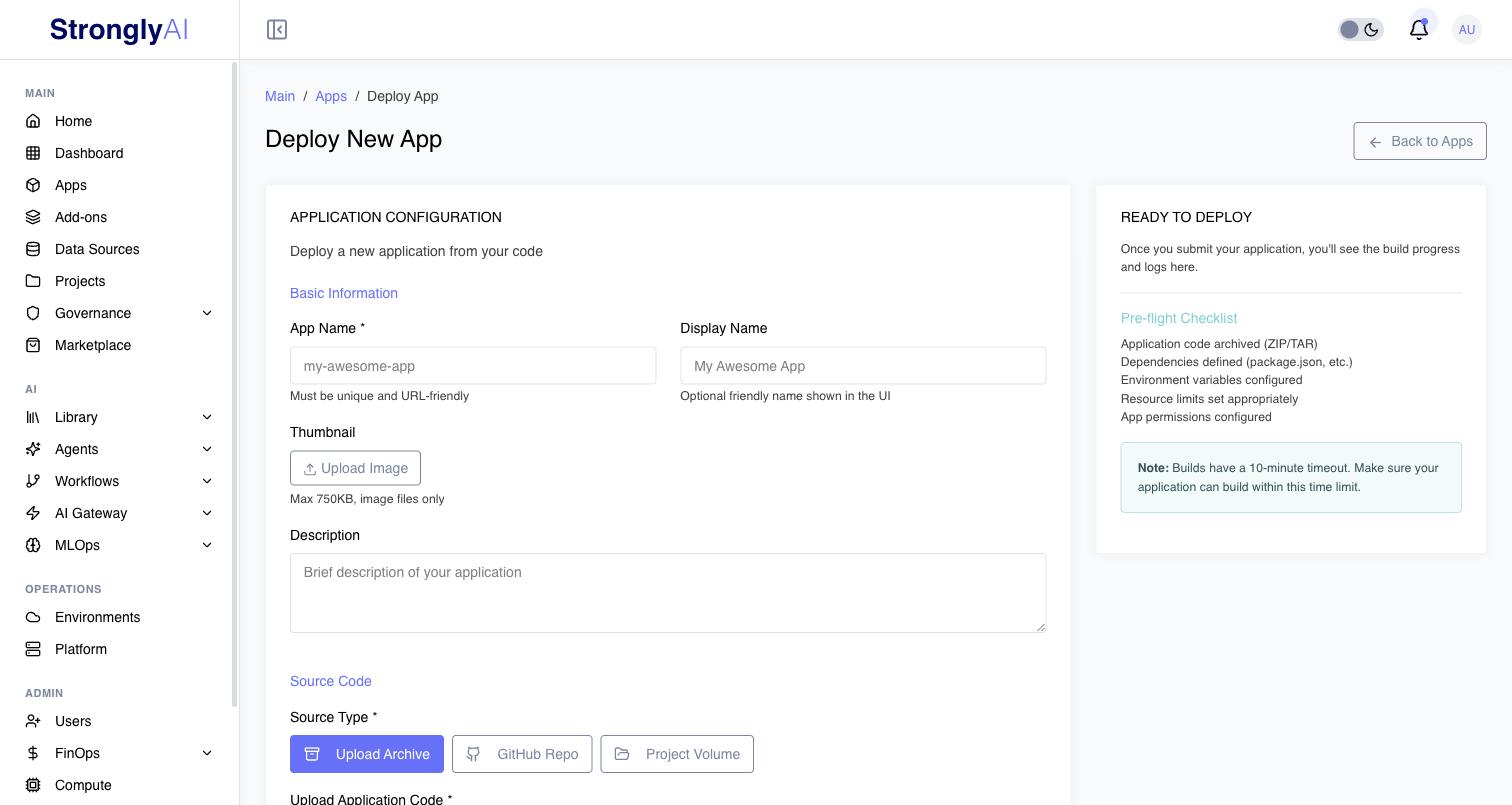Focus the Display Name input field
Image resolution: width=1512 pixels, height=805 pixels.
863,366
